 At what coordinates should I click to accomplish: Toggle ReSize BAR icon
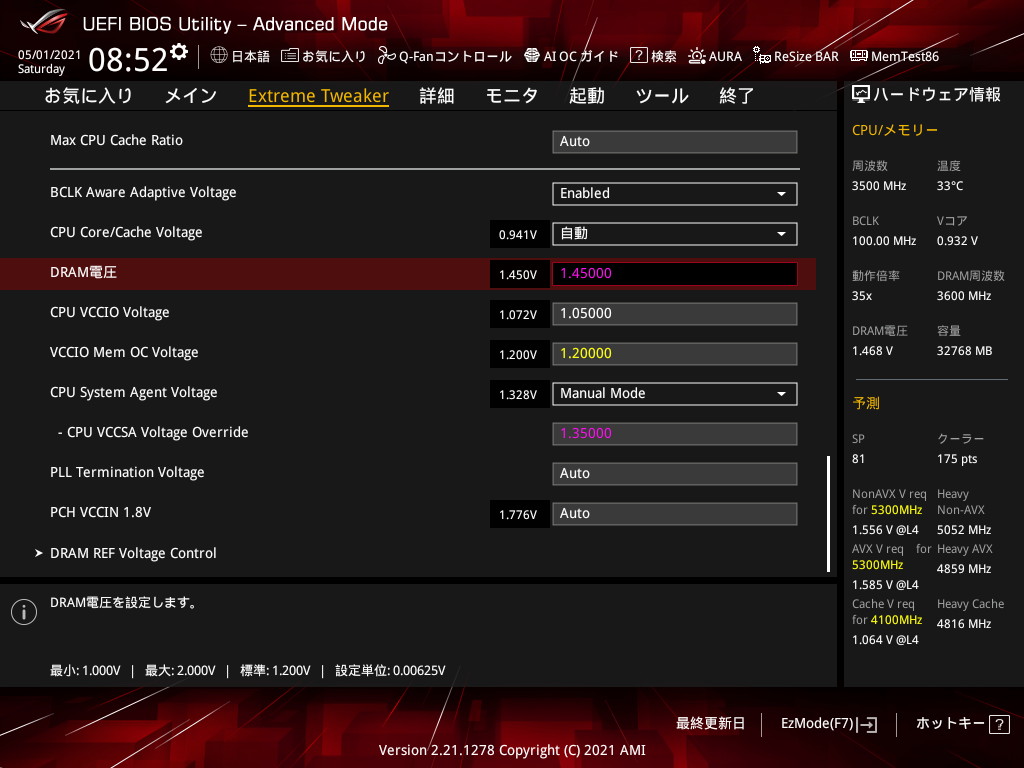point(761,56)
